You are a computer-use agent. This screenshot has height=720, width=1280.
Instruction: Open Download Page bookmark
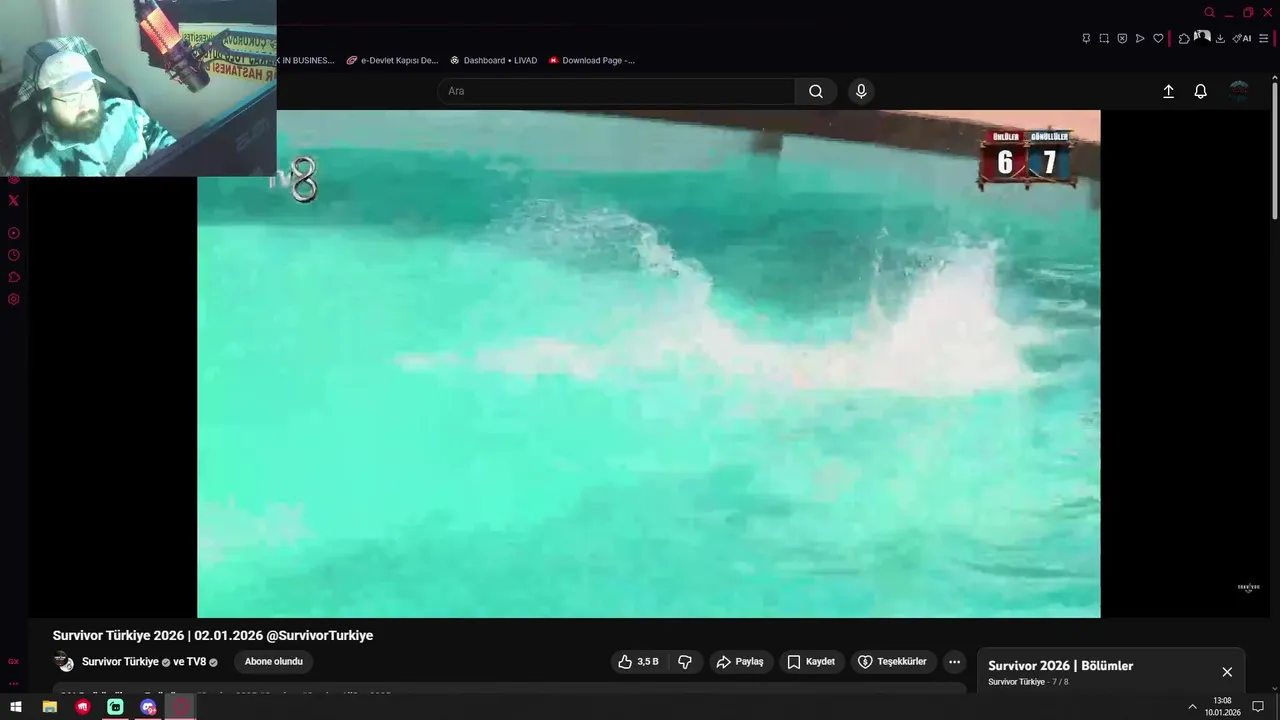click(x=591, y=60)
